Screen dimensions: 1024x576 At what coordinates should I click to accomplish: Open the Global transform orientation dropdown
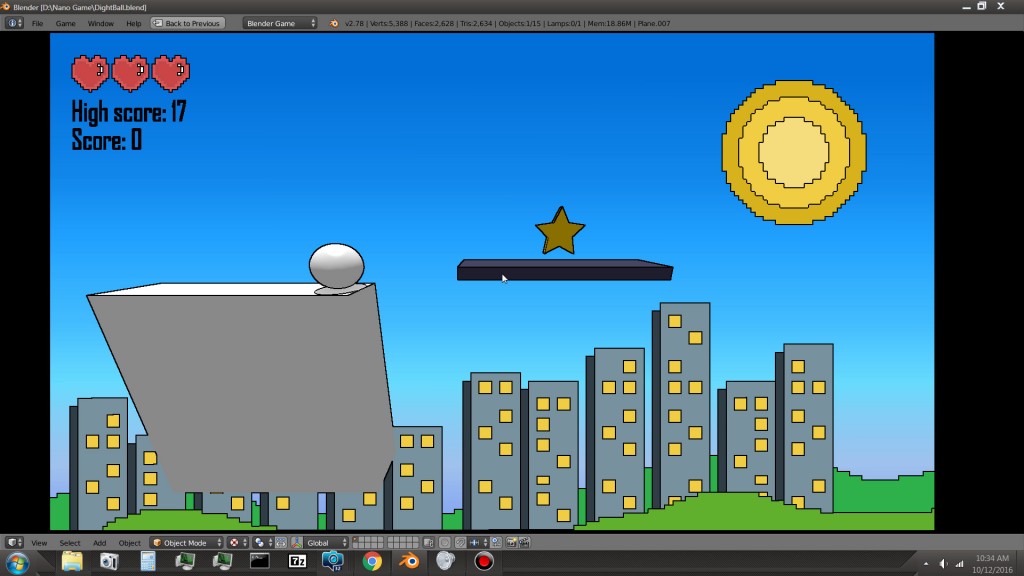click(x=320, y=542)
